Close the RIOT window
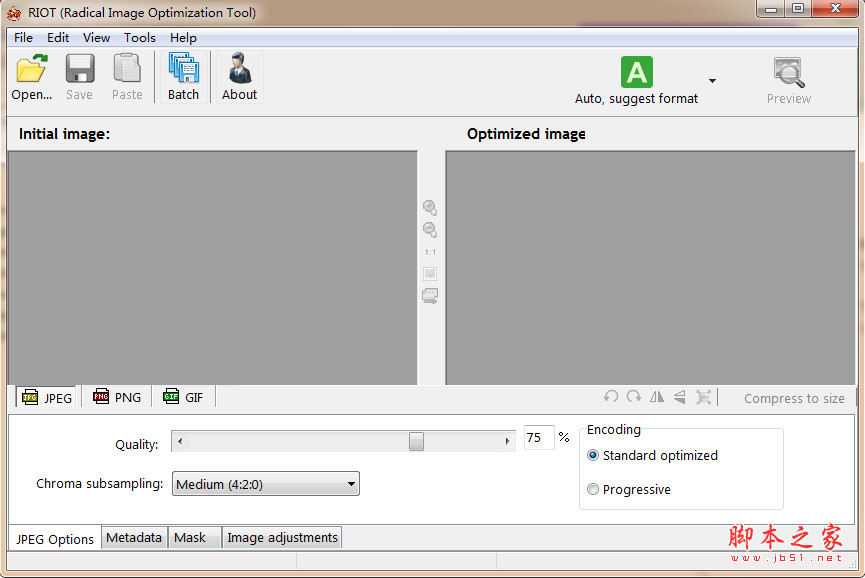Image resolution: width=865 pixels, height=578 pixels. [835, 9]
